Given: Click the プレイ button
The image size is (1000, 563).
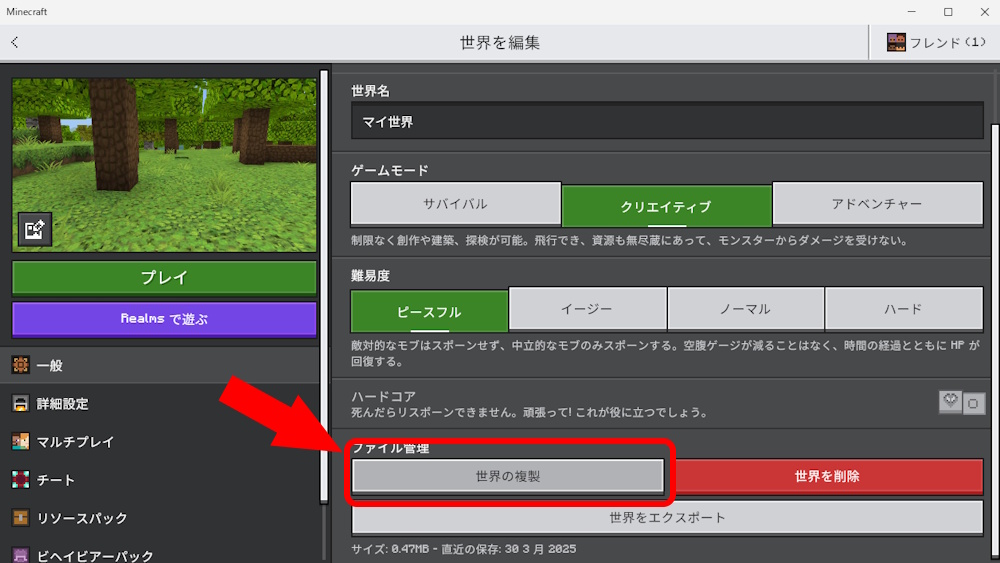Looking at the screenshot, I should coord(164,277).
